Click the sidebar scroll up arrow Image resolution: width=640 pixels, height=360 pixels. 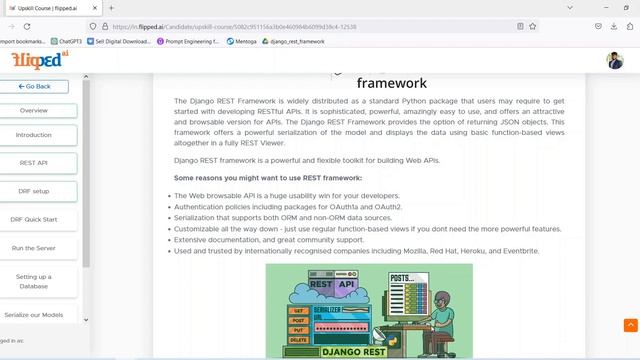click(86, 76)
